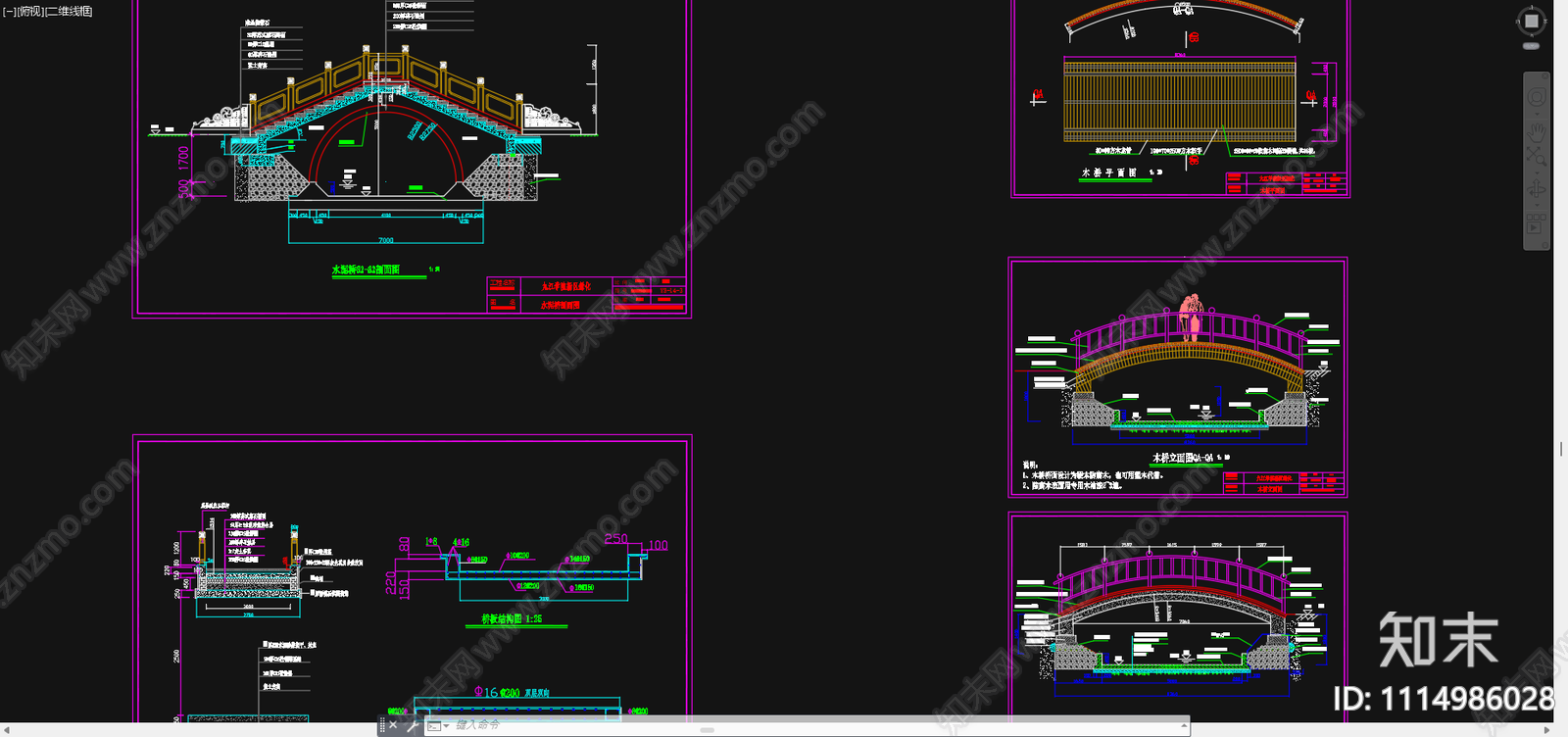Select the 木桥平面图 drawing title
Image resolution: width=1568 pixels, height=737 pixels.
pyautogui.click(x=1109, y=172)
